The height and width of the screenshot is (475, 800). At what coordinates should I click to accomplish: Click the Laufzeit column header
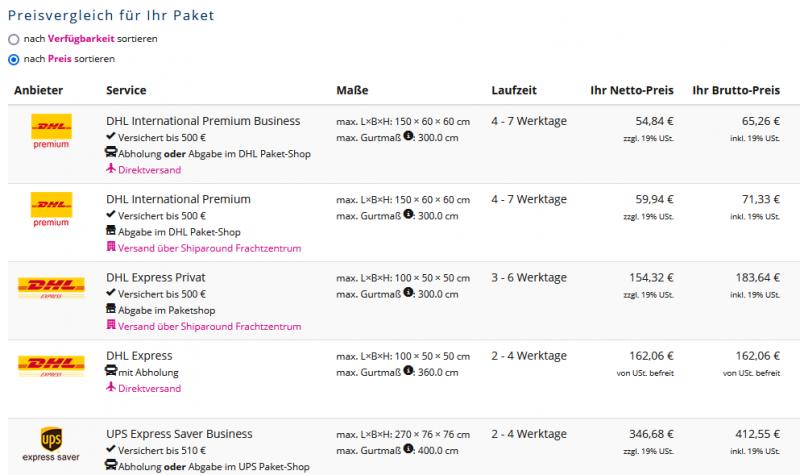tap(515, 91)
